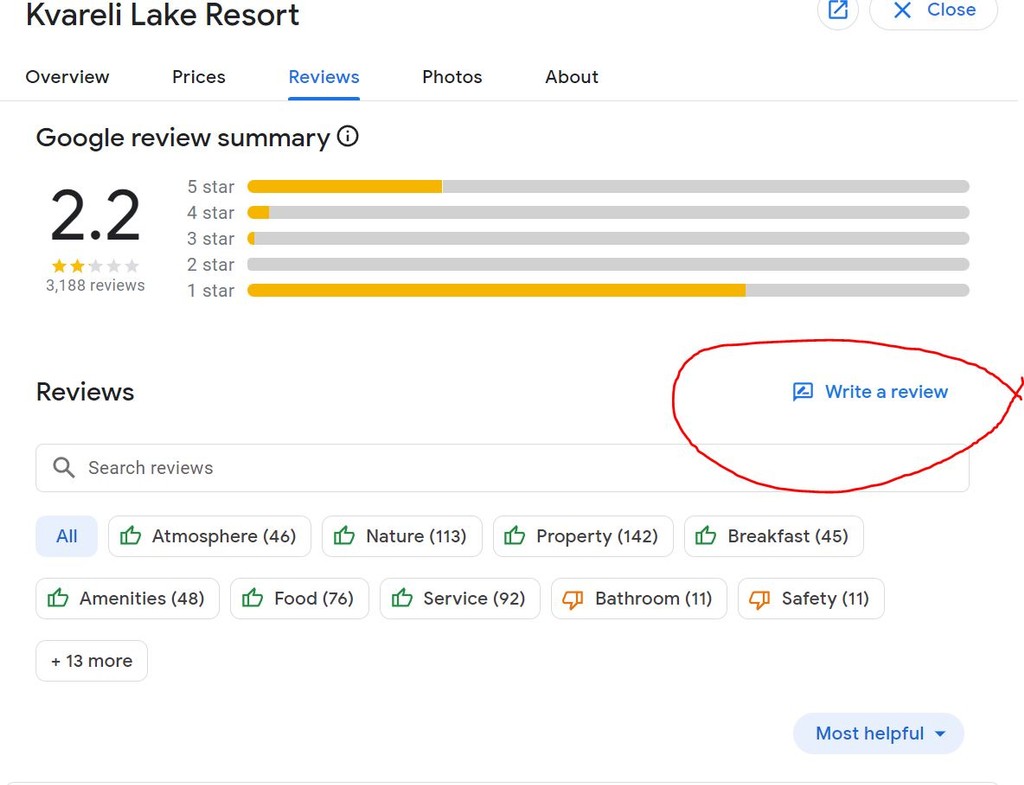Open hotel page in new window icon
1024x785 pixels.
(x=838, y=10)
